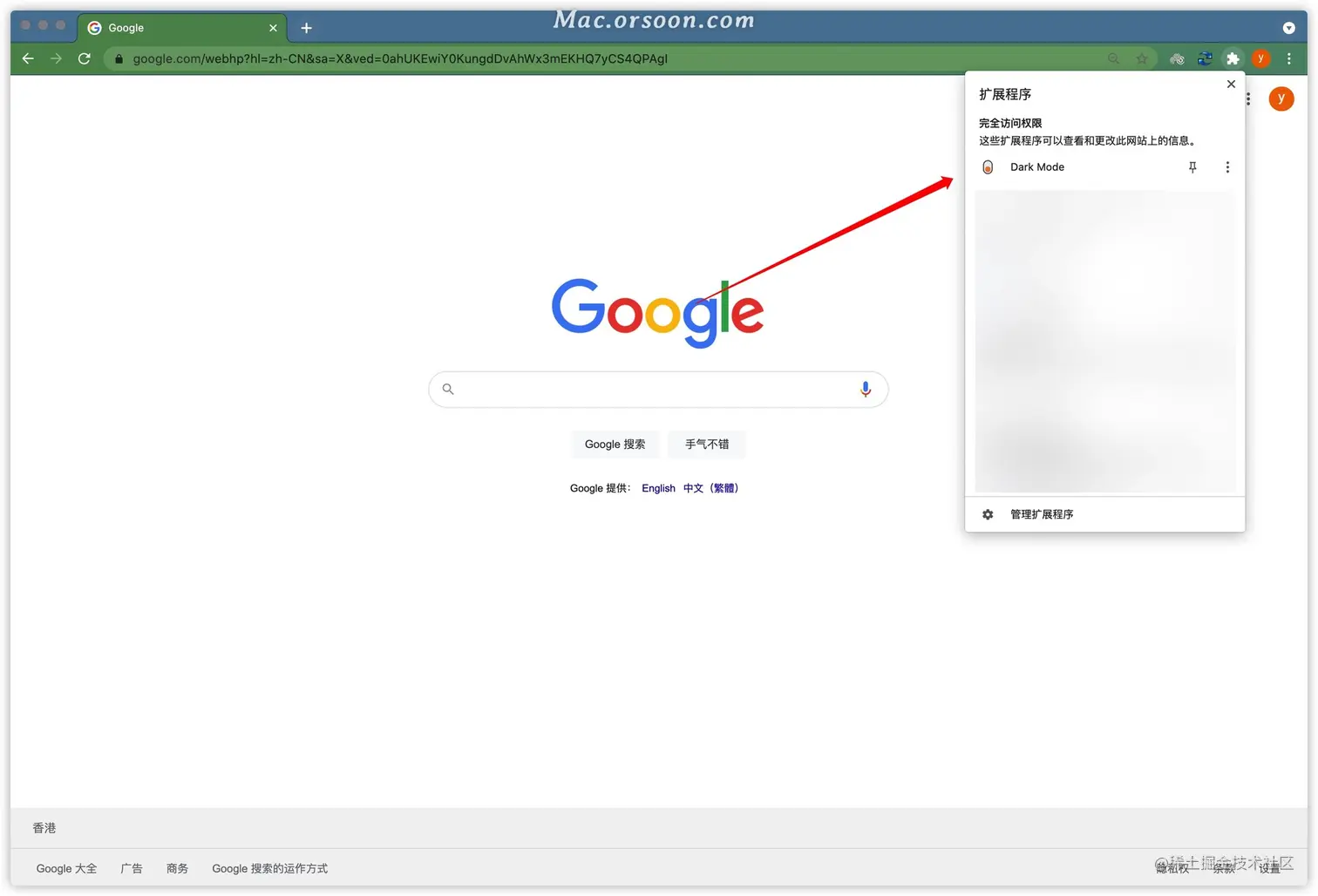This screenshot has width=1318, height=896.
Task: Click the Google logo image
Action: coord(658,312)
